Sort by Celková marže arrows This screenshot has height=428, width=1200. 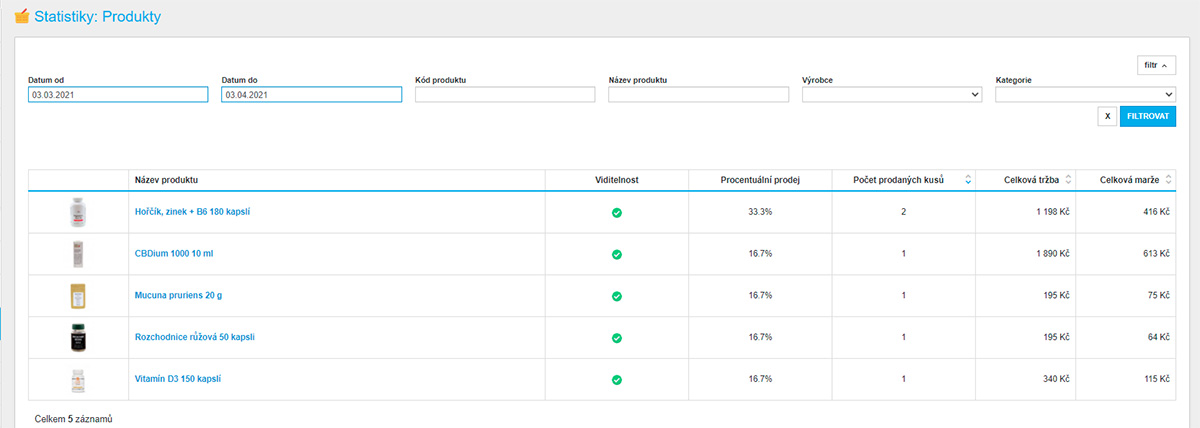pos(1167,180)
